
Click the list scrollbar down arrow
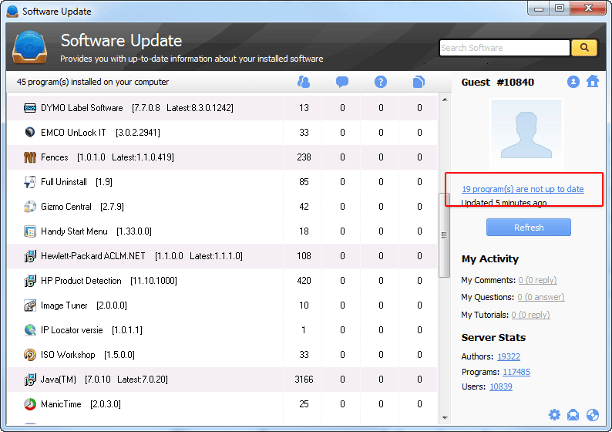click(x=445, y=418)
